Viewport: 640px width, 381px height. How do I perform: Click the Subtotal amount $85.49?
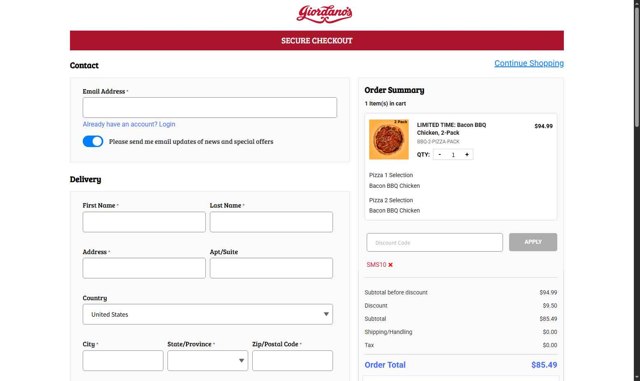(548, 319)
